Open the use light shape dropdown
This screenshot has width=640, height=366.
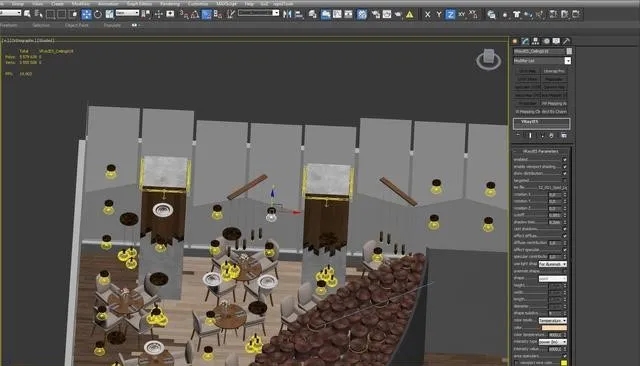[x=553, y=264]
